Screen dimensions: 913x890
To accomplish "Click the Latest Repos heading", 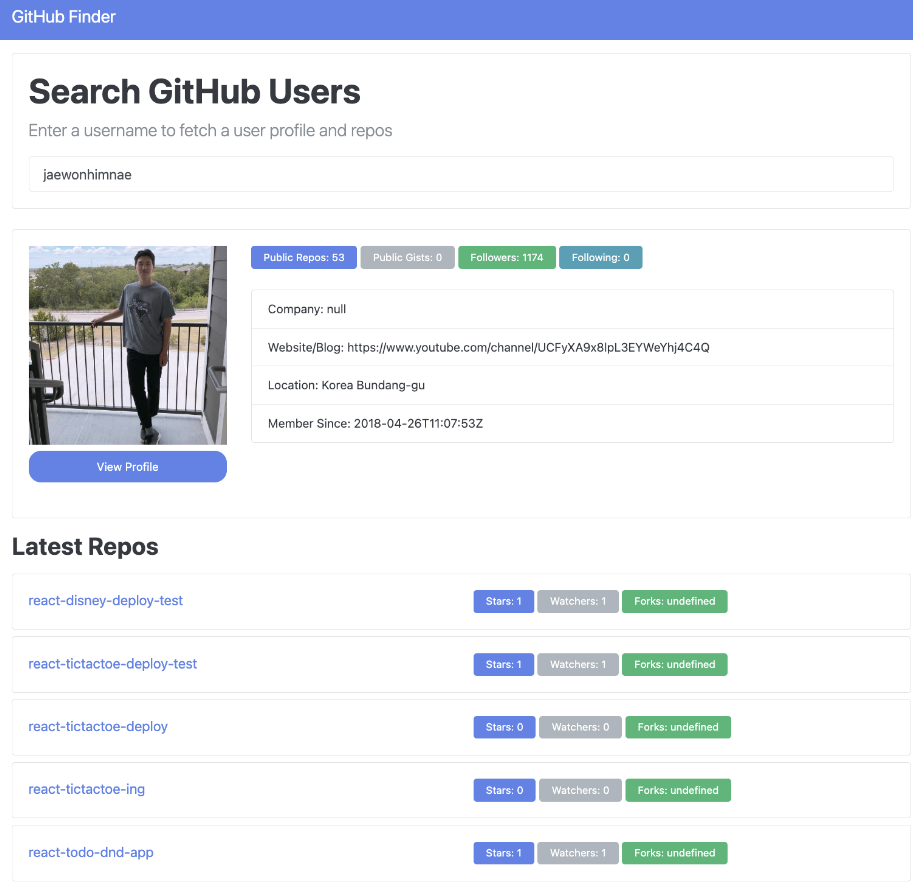I will [85, 546].
